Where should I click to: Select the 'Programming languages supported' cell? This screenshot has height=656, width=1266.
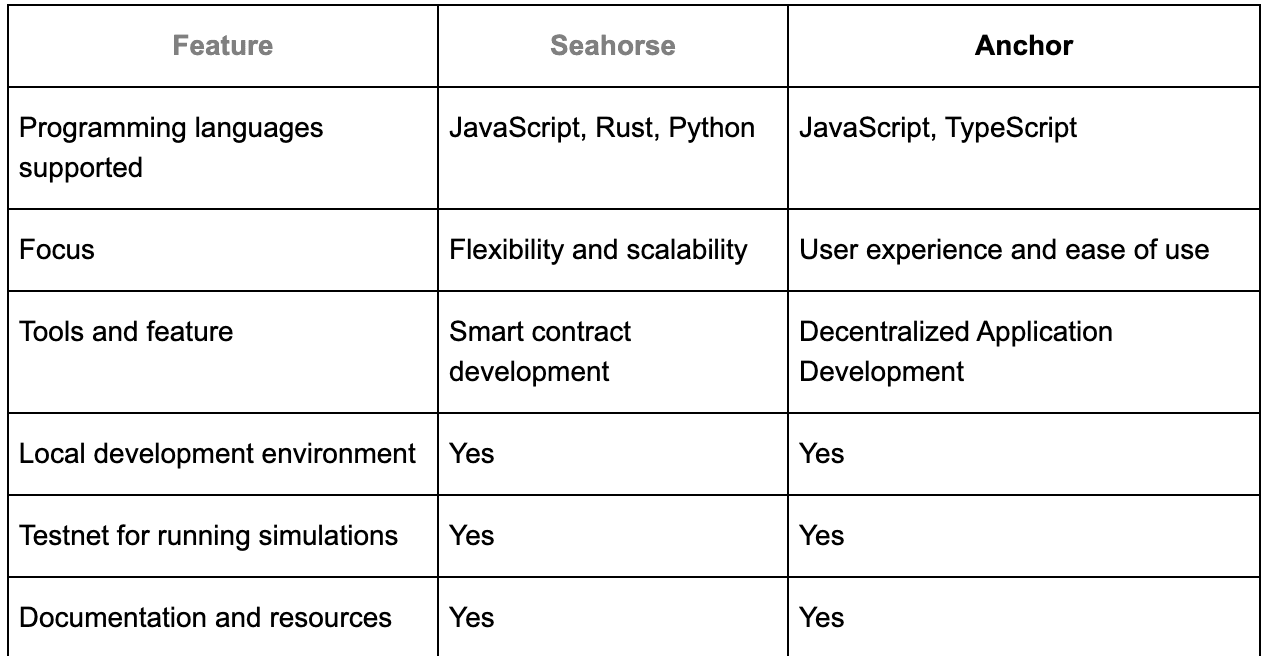(171, 148)
